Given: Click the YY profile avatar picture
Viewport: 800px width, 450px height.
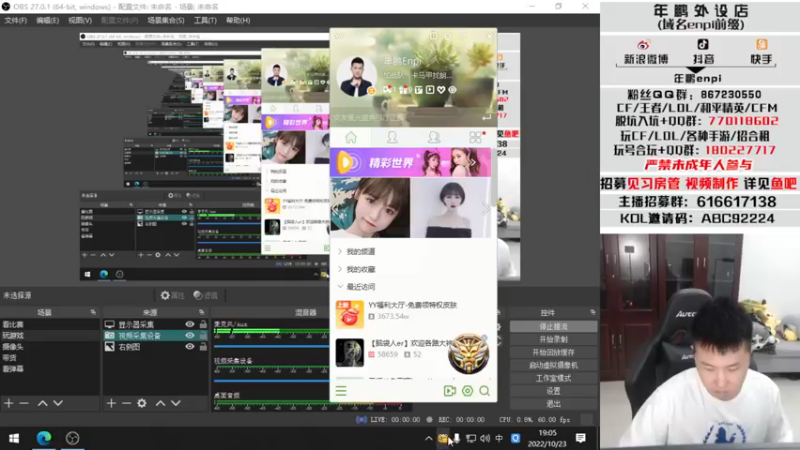Looking at the screenshot, I should pyautogui.click(x=356, y=76).
